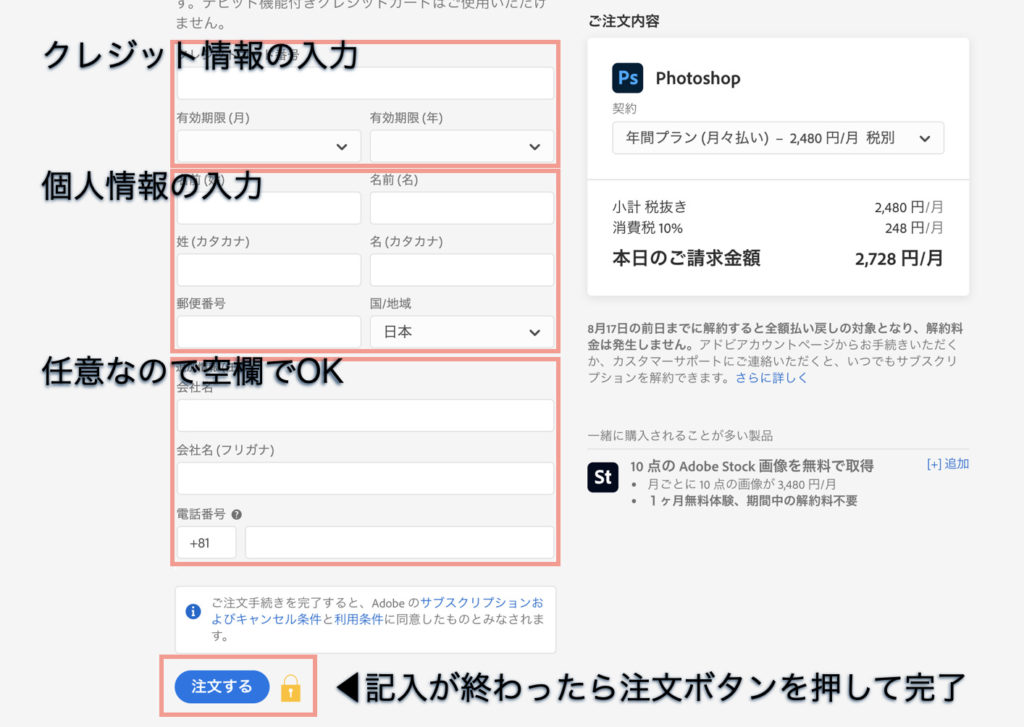This screenshot has height=727, width=1024.
Task: Click the 248 円/月 tax amount
Action: click(x=914, y=228)
